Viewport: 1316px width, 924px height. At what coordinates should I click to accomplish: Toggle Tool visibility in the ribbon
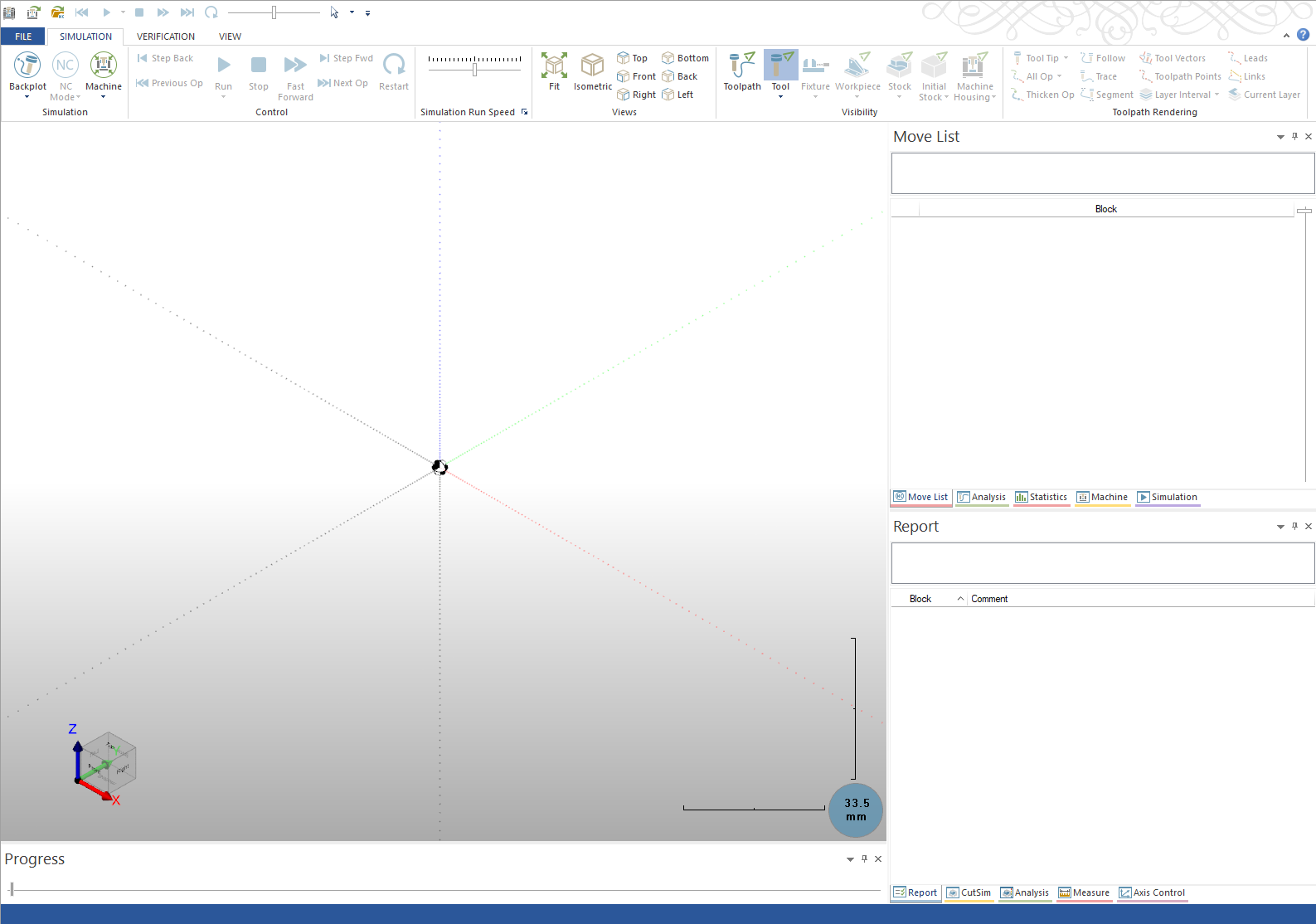pos(780,66)
